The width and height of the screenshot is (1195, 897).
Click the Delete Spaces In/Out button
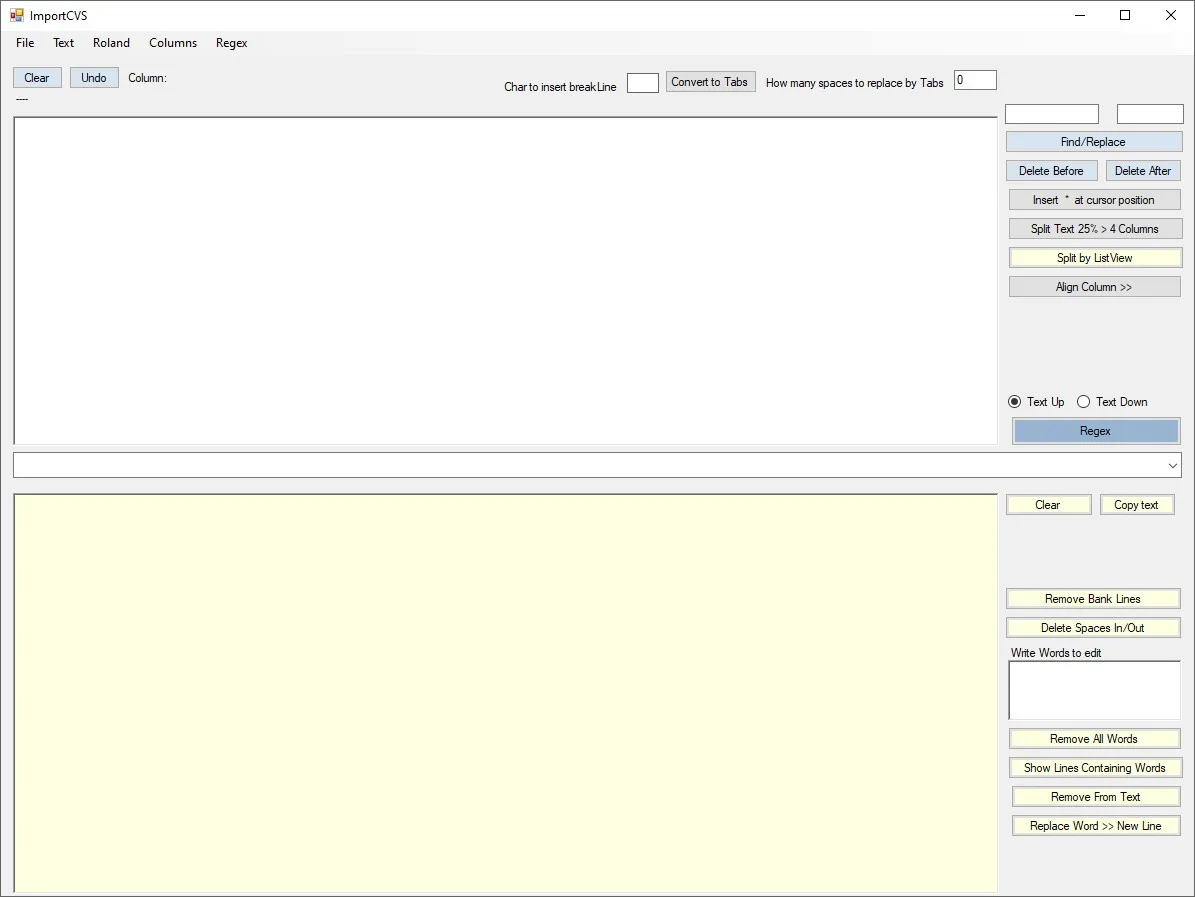pyautogui.click(x=1093, y=628)
